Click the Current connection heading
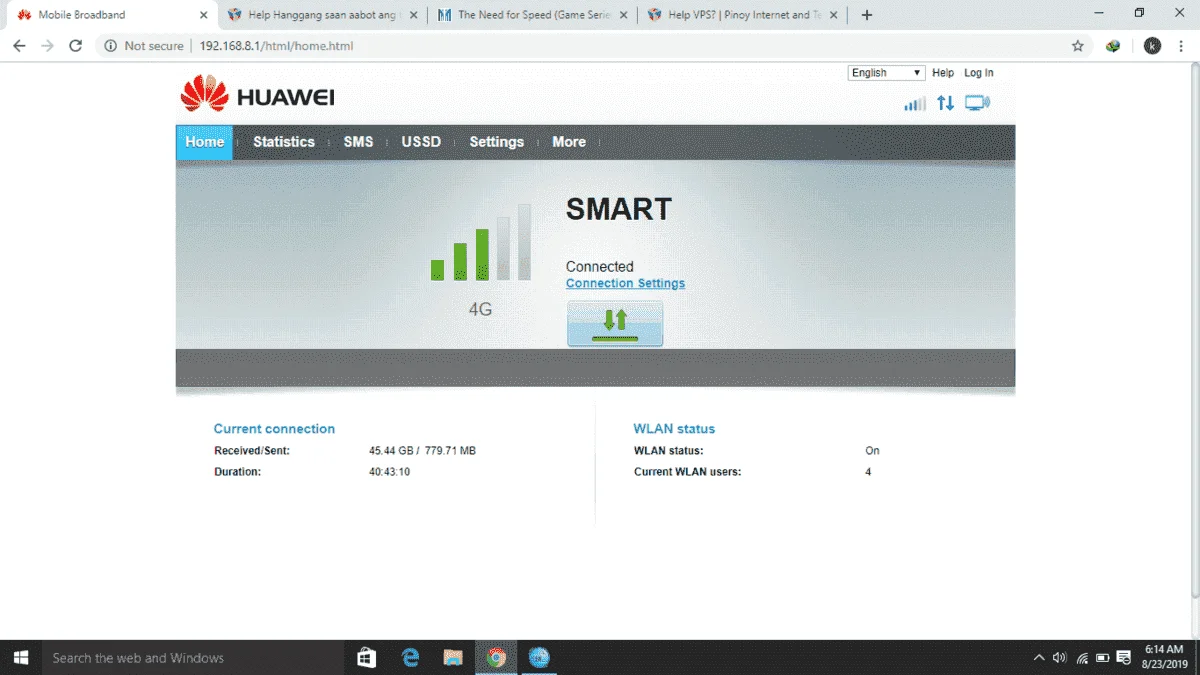Screen dimensions: 1200x675 click(274, 429)
